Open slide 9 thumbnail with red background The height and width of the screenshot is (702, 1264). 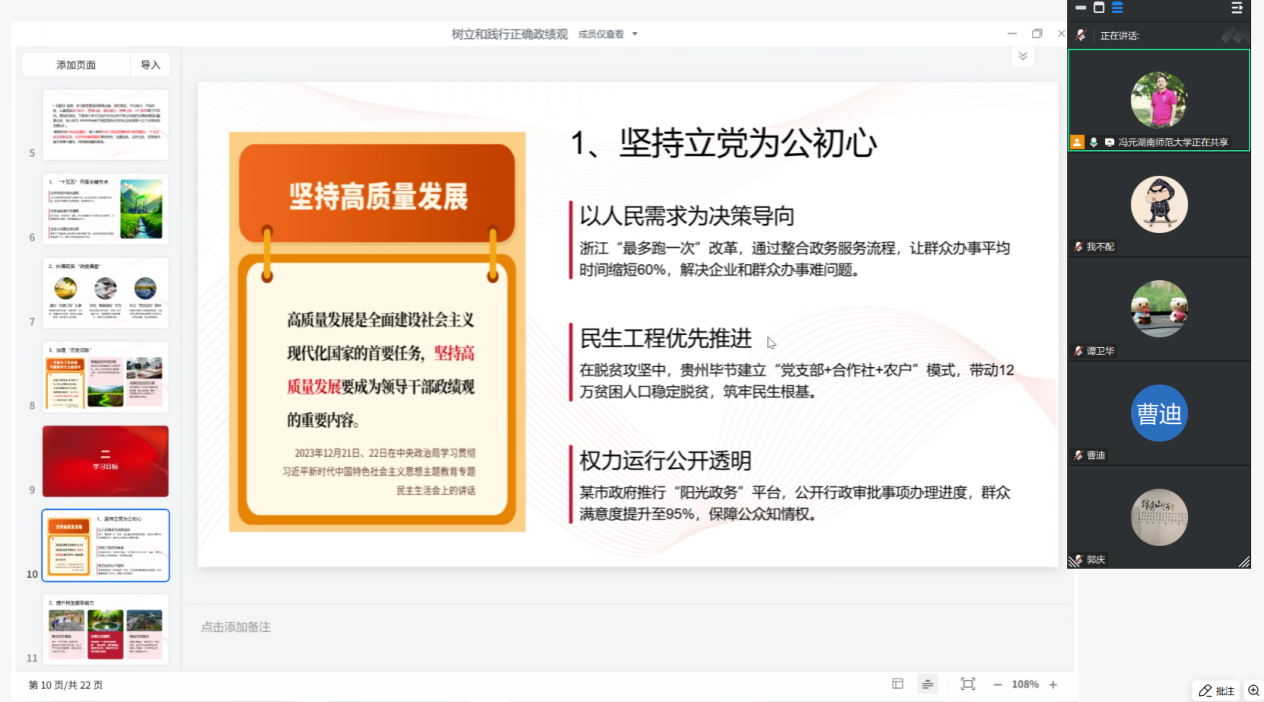click(x=105, y=461)
